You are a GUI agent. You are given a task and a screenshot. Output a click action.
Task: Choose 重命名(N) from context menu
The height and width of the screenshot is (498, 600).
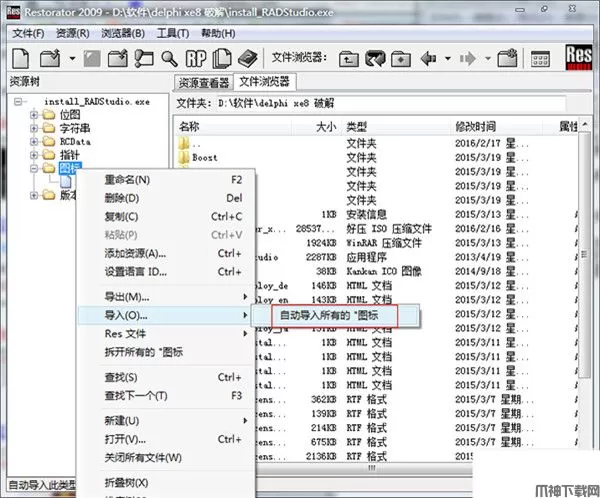[x=127, y=179]
